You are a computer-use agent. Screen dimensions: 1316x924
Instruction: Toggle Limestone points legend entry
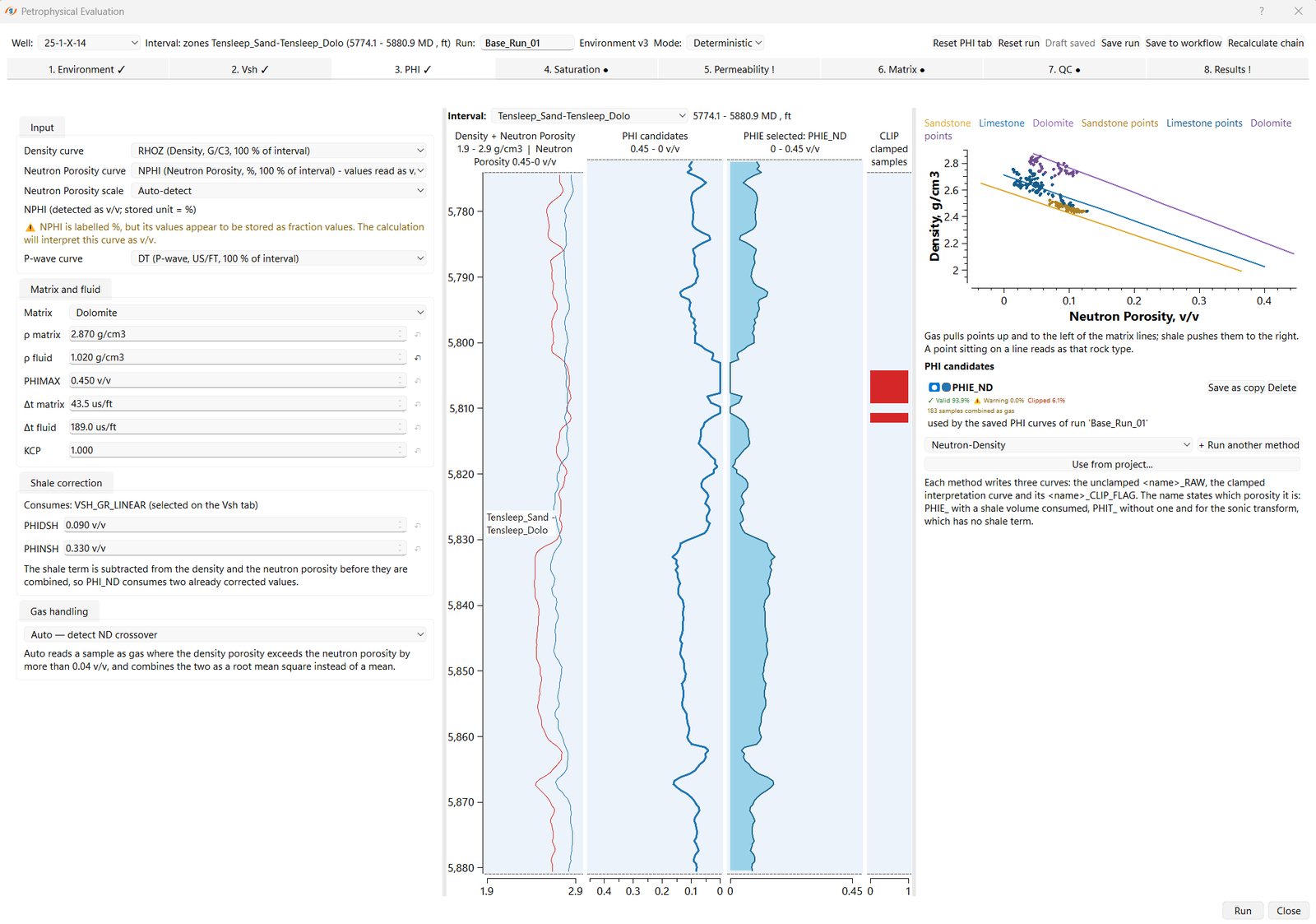1204,123
